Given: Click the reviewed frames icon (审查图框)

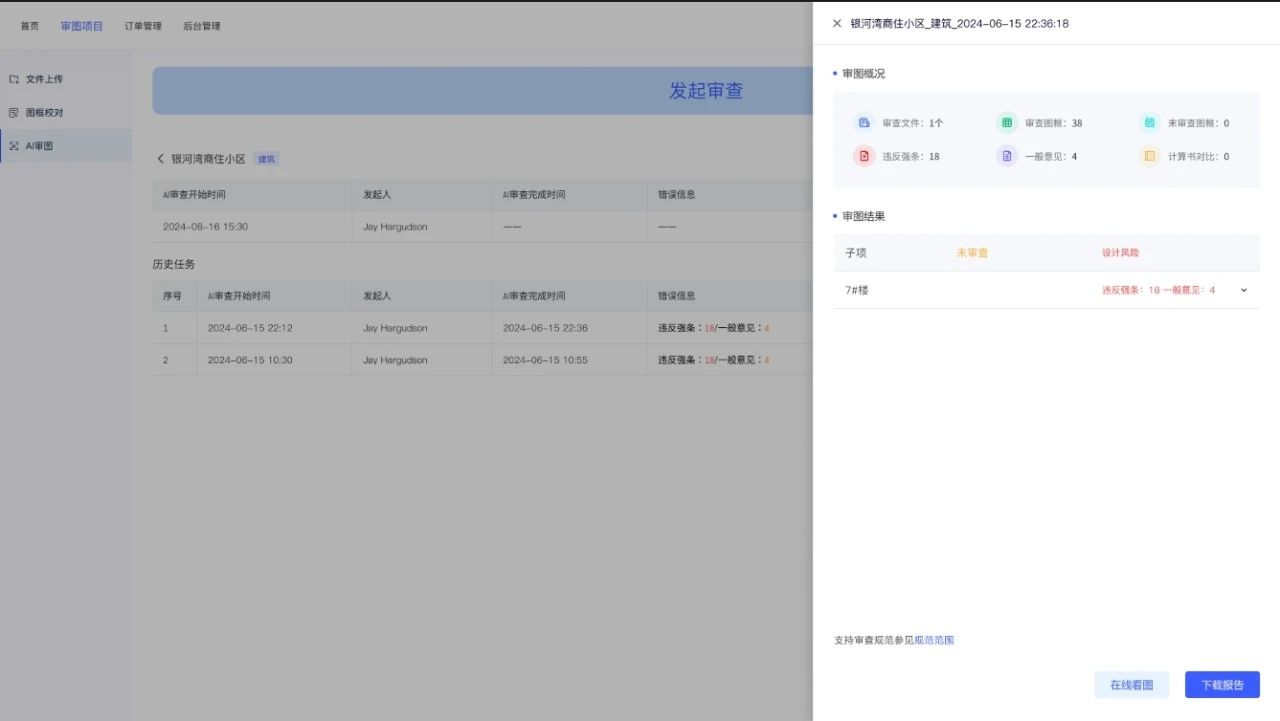Looking at the screenshot, I should click(1006, 123).
